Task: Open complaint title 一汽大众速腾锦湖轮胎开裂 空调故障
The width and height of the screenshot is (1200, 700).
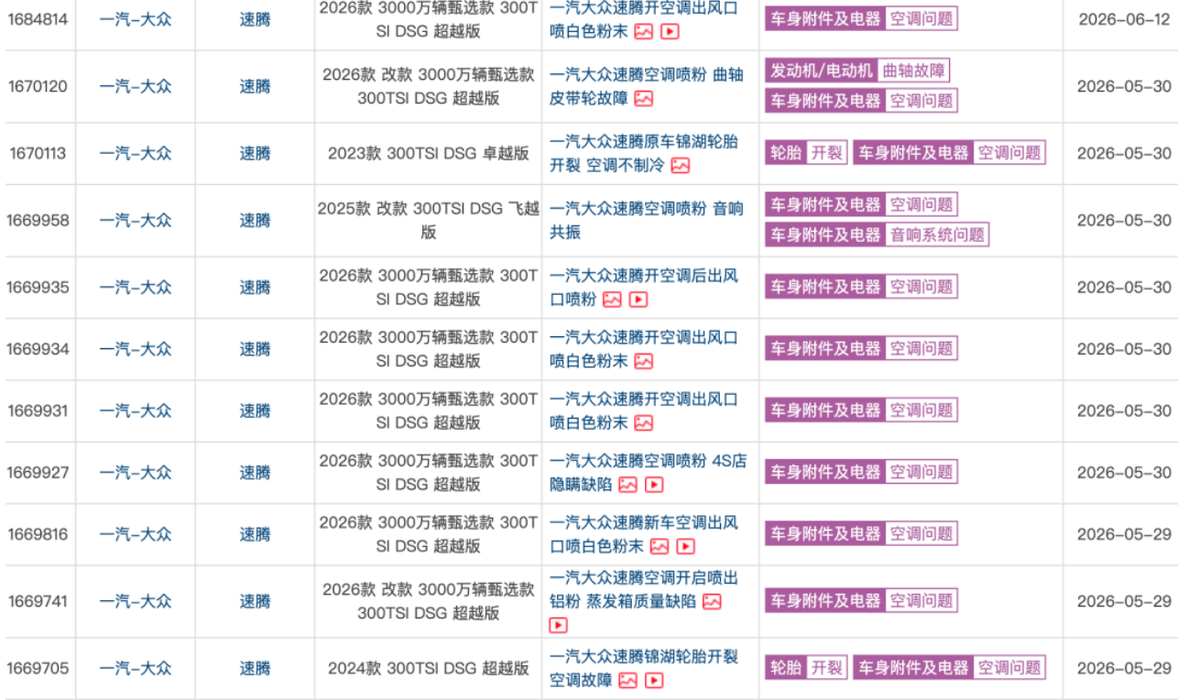Action: [x=644, y=668]
